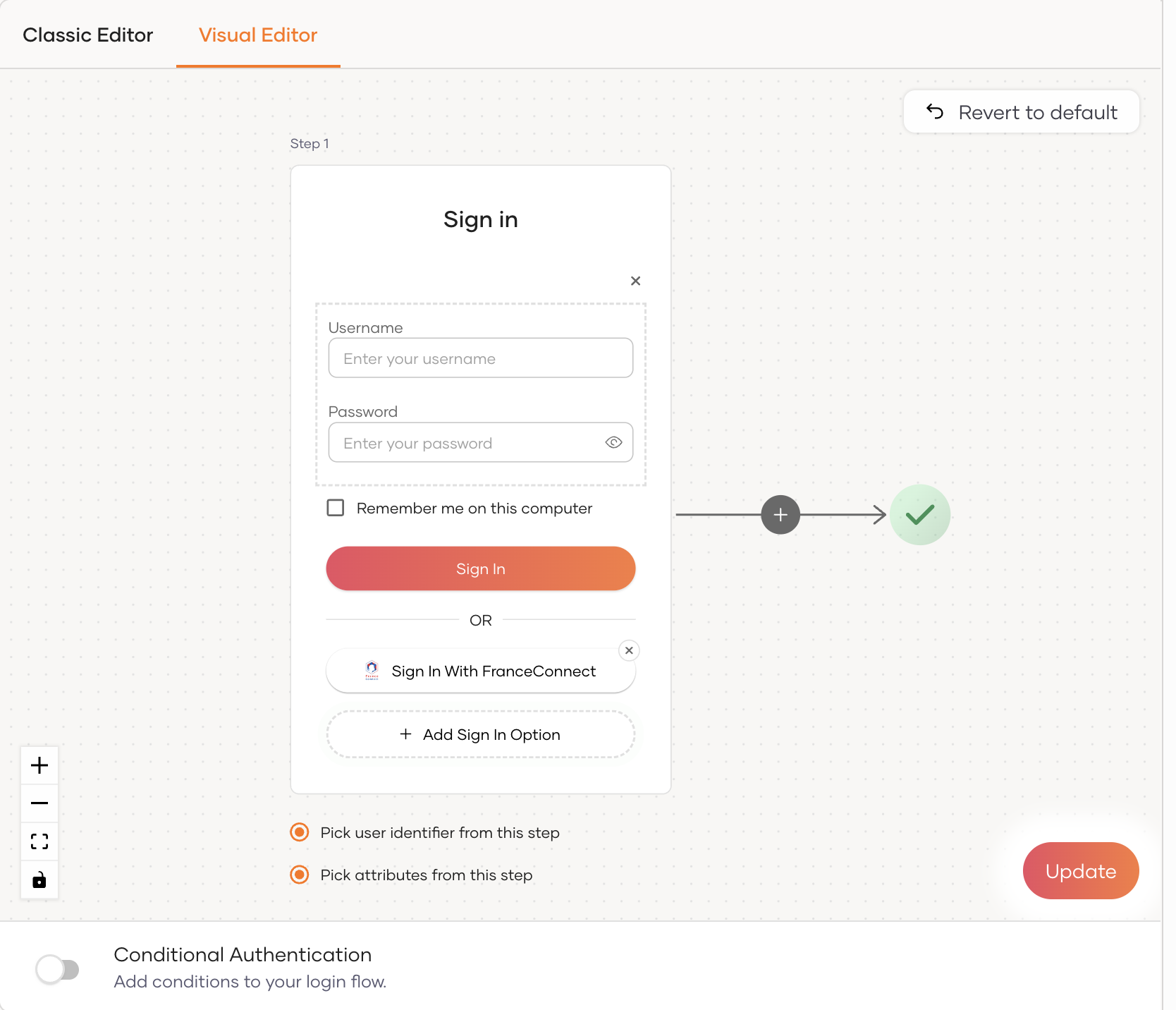
Task: Select Pick user identifier from this step
Action: point(300,832)
